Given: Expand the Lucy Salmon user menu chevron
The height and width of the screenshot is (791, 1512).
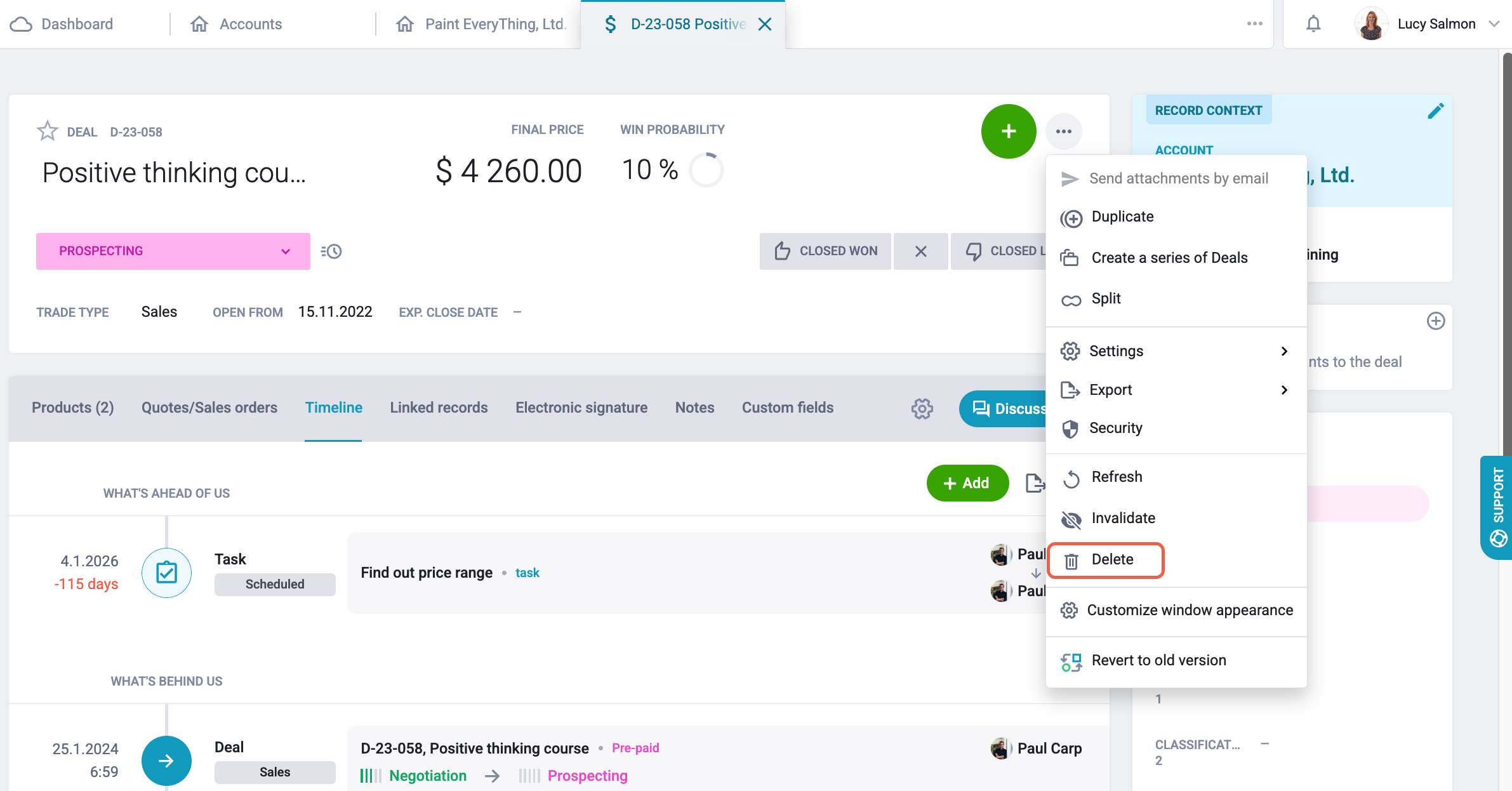Looking at the screenshot, I should [x=1494, y=24].
